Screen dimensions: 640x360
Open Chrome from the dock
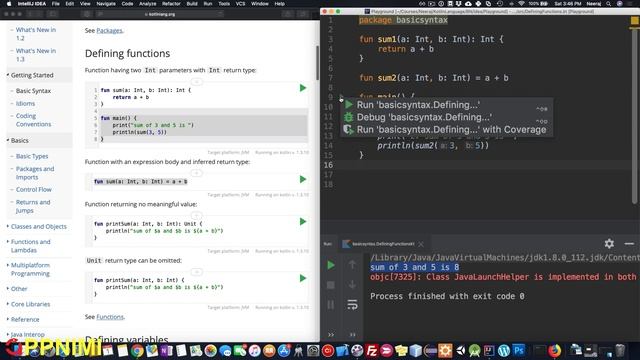(x=137, y=351)
